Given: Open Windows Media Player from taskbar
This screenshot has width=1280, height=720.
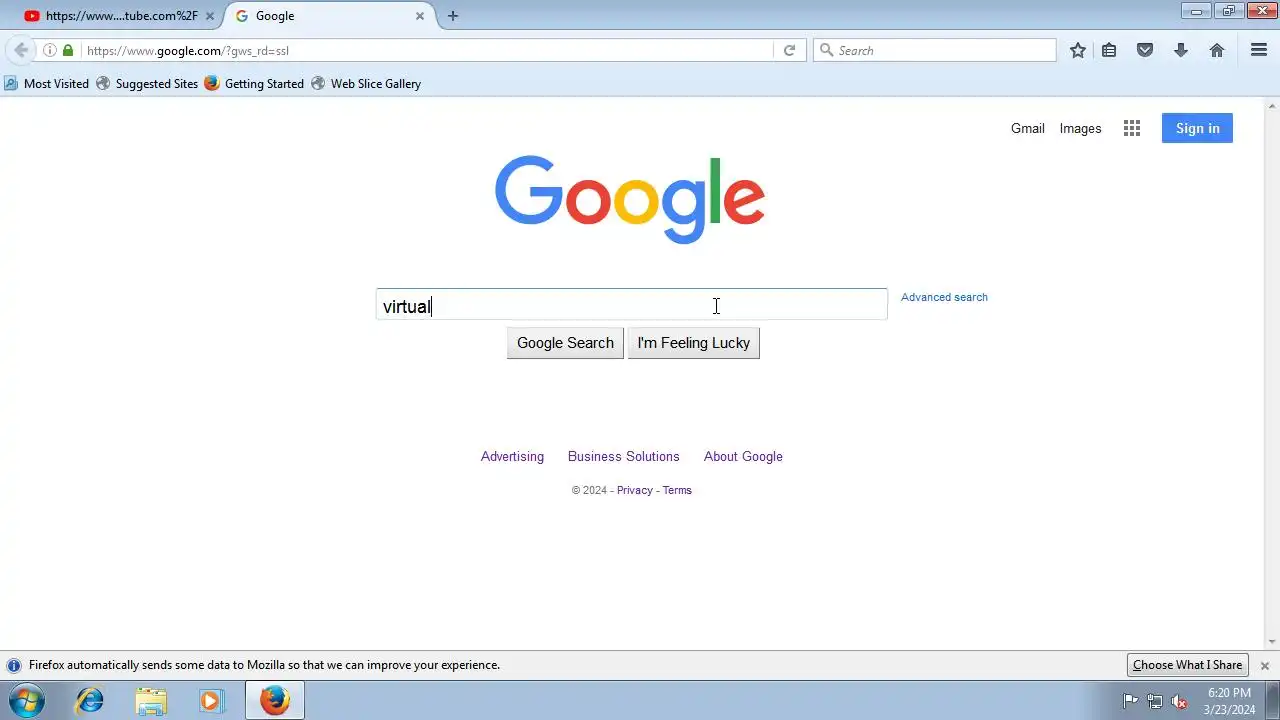Looking at the screenshot, I should pyautogui.click(x=211, y=701).
